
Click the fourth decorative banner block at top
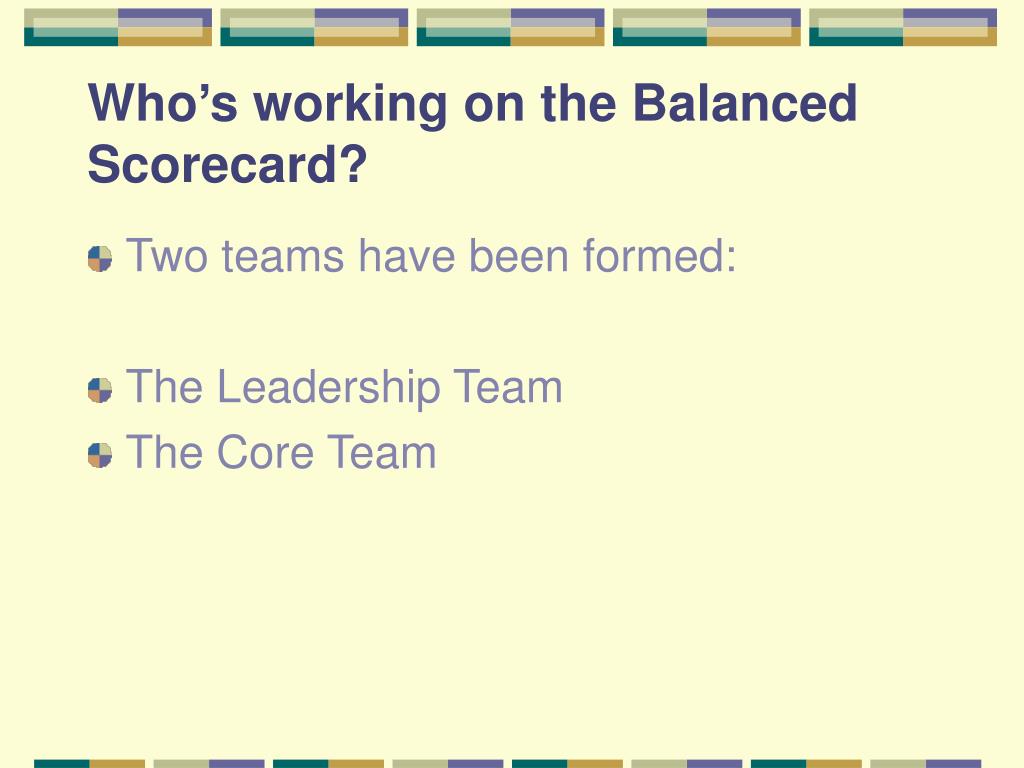[707, 27]
